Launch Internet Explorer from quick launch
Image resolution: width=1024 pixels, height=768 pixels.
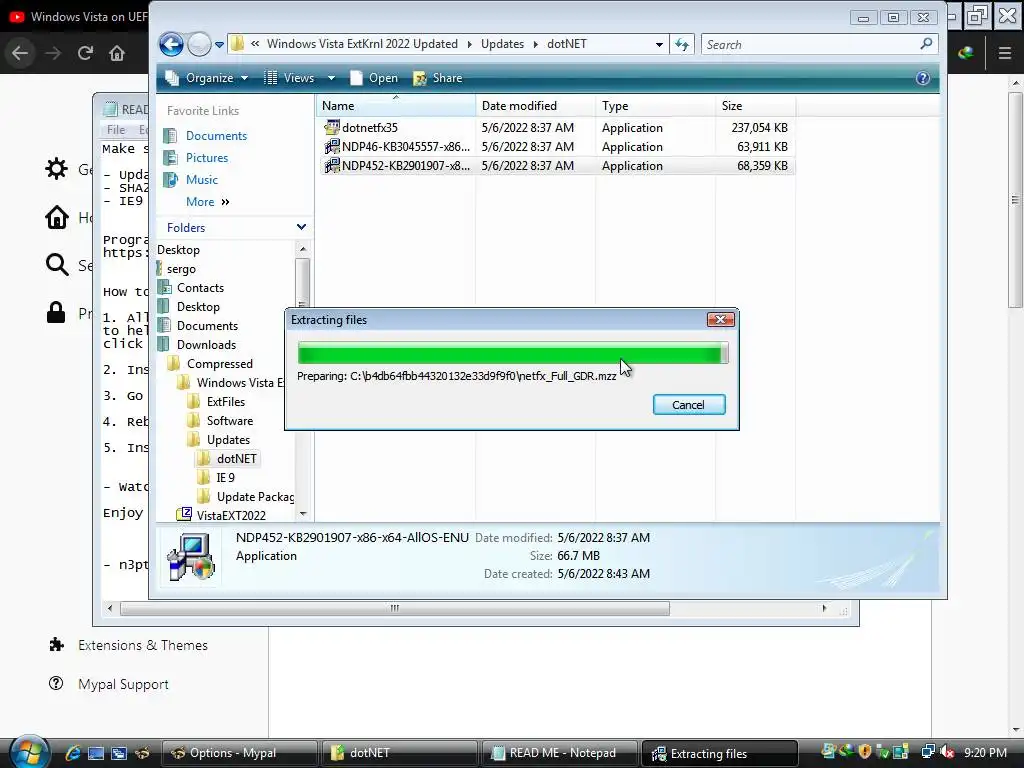point(72,753)
